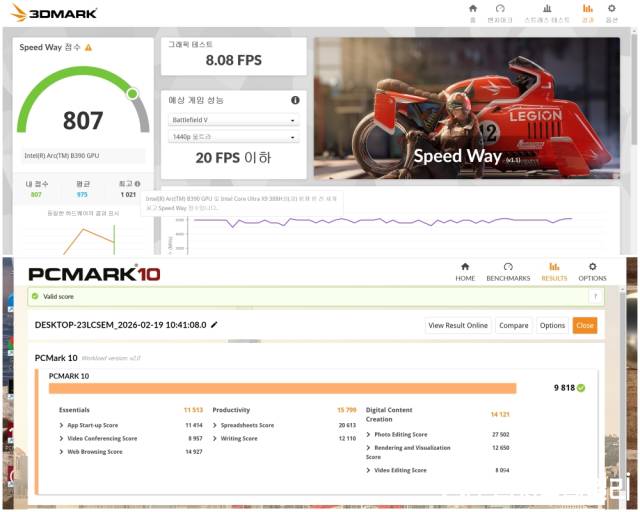Open the 3DMark benchmarks gauge icon
640x512 pixels.
tap(500, 8)
